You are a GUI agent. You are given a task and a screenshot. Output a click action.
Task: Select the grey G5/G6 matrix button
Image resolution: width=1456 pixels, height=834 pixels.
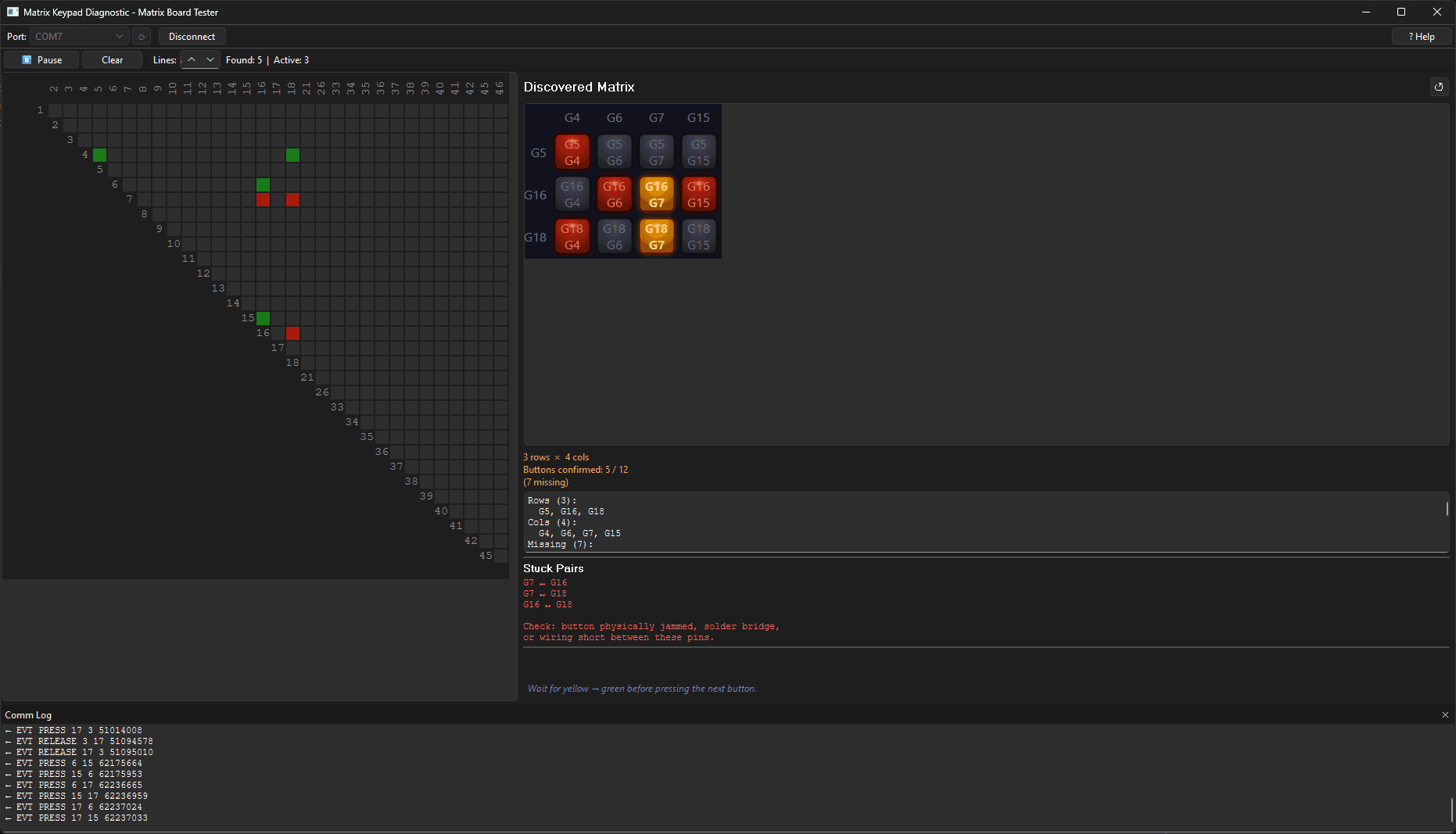[x=615, y=152]
